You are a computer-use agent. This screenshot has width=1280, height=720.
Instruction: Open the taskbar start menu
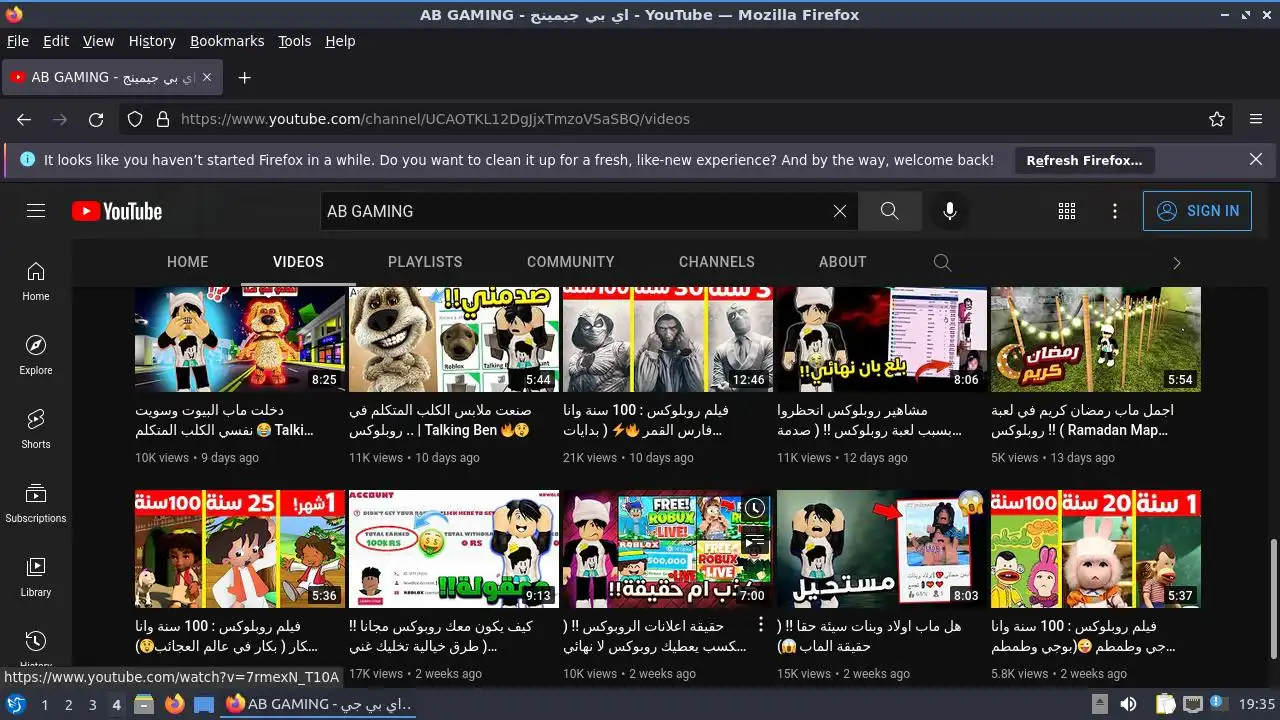coord(16,704)
